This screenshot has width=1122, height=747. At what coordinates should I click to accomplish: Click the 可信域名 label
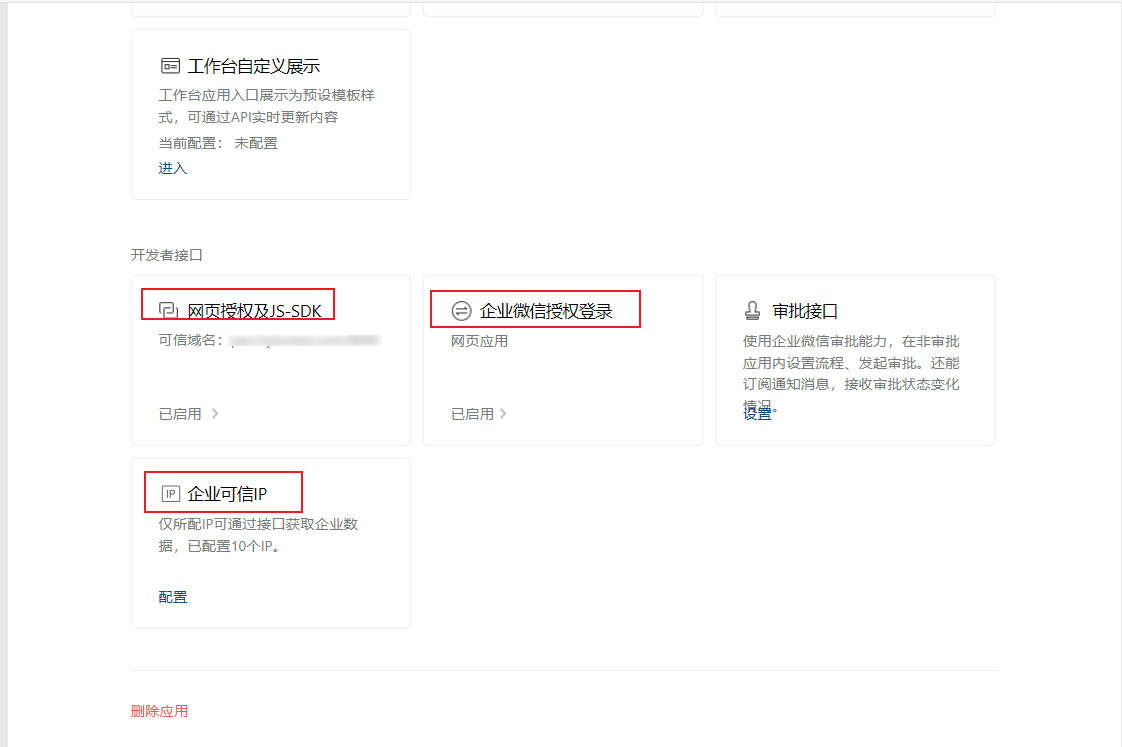pos(190,341)
